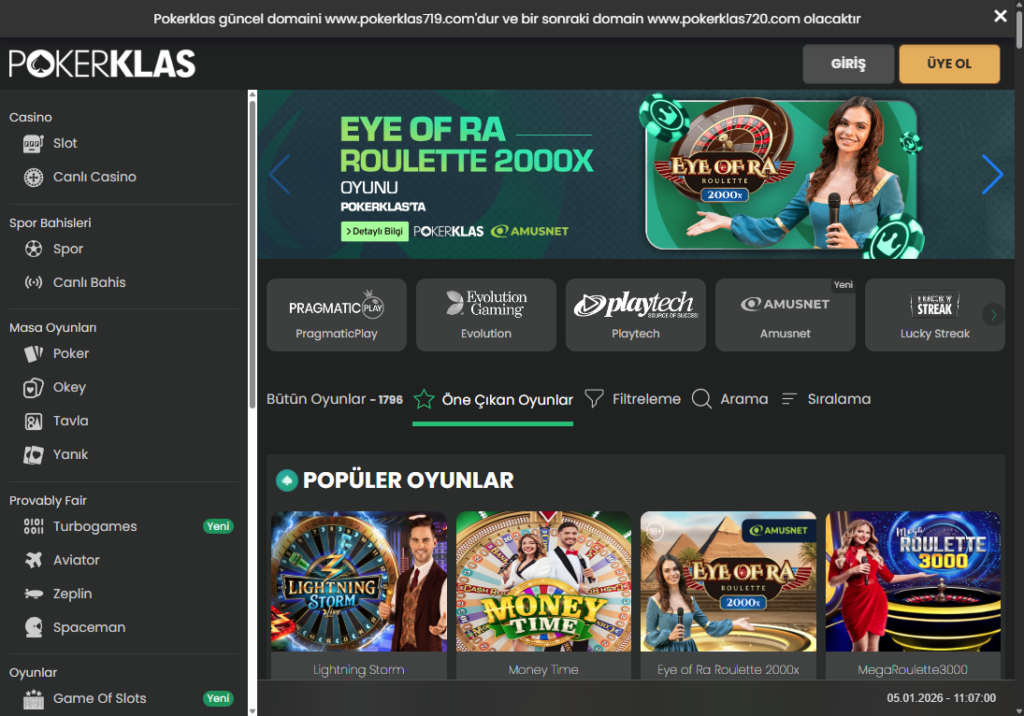The image size is (1024, 716).
Task: Click the ÜYE OL sign-up button
Action: (x=949, y=64)
